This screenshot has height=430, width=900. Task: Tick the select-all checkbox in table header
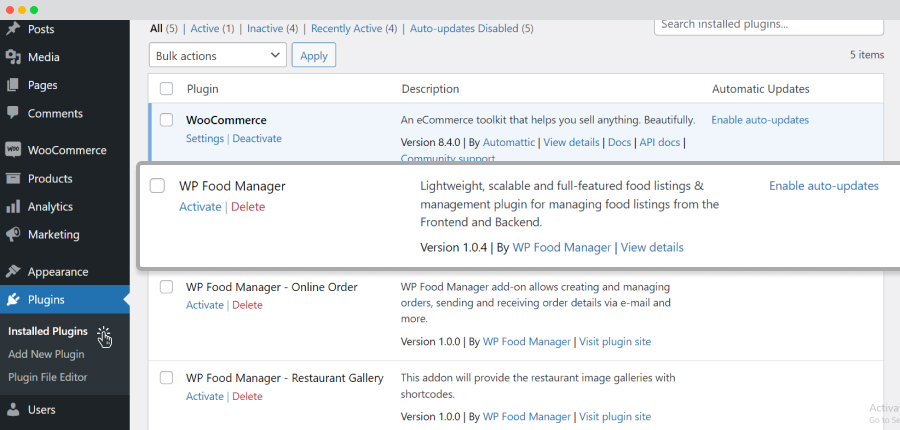[166, 89]
